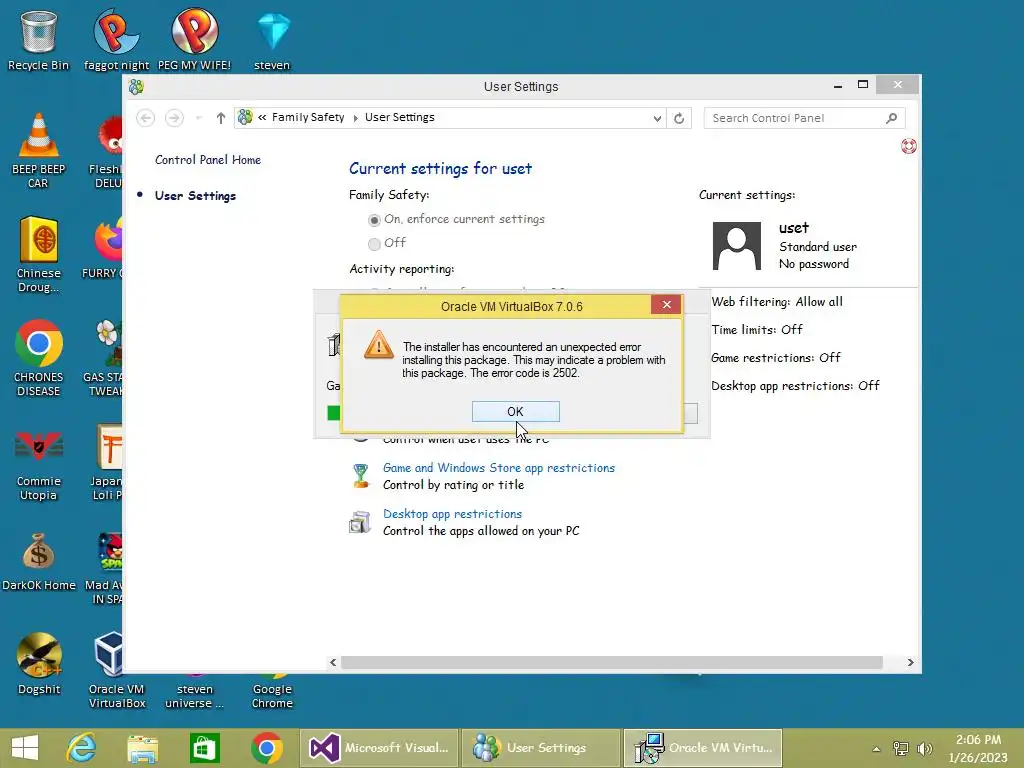The width and height of the screenshot is (1024, 768).
Task: Launch Chrome from the taskbar
Action: click(x=266, y=748)
